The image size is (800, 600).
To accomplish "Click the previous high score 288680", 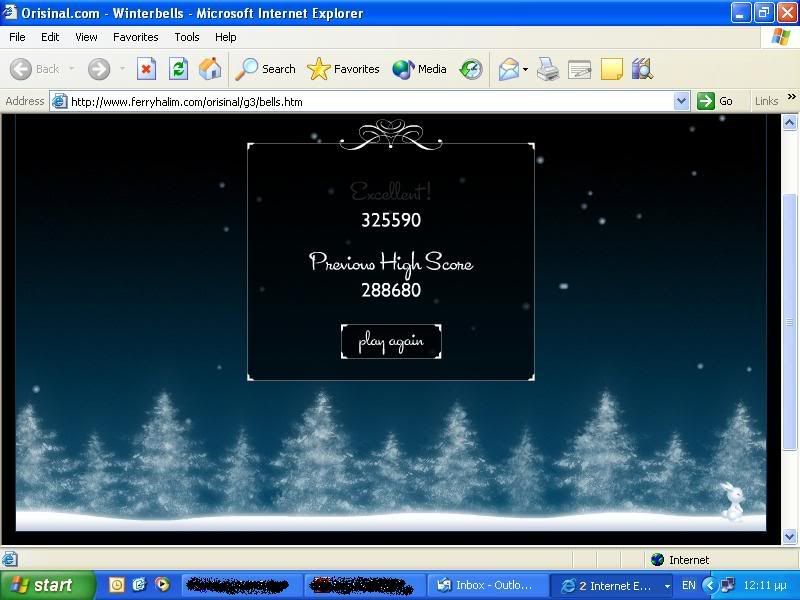I will 391,290.
